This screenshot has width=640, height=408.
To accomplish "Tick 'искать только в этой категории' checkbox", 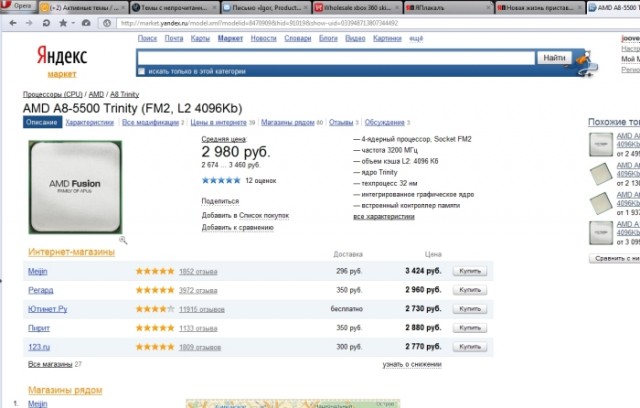I will [141, 71].
